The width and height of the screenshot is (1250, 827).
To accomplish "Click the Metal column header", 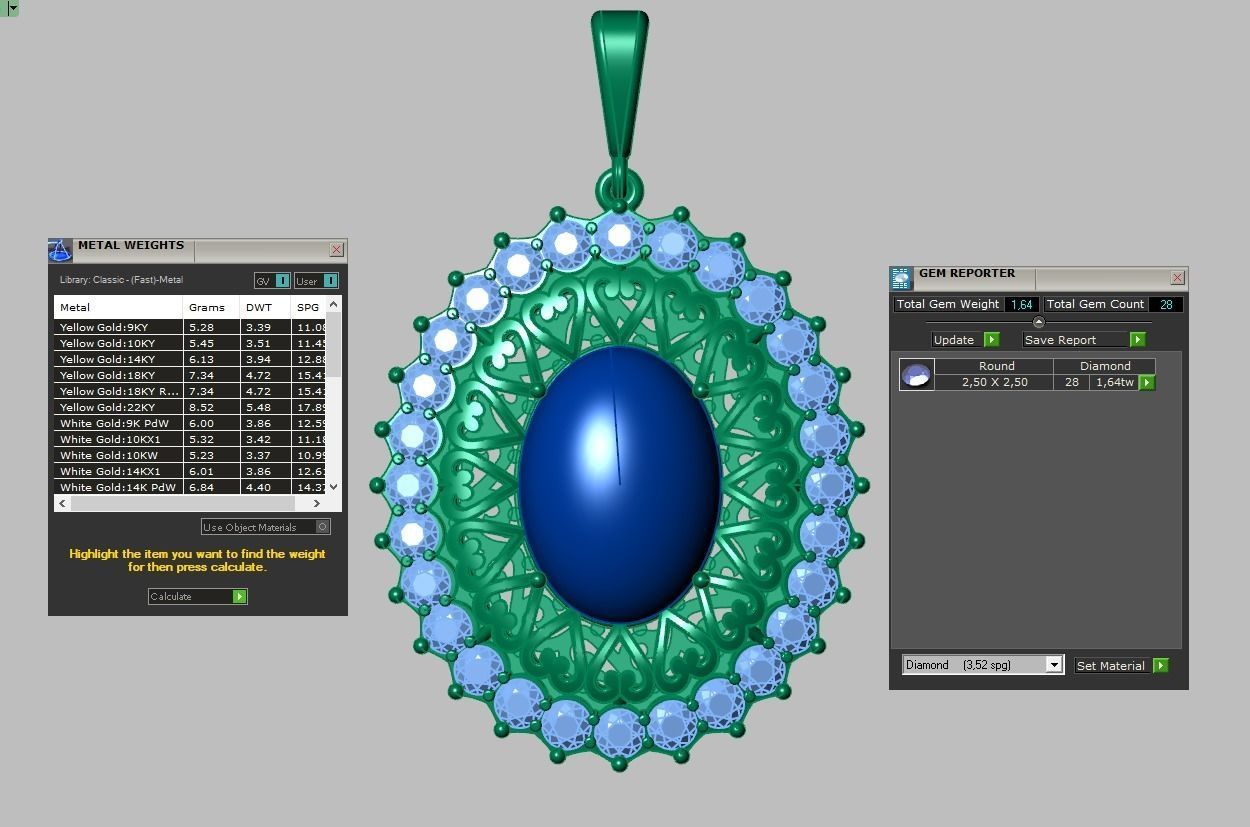I will pyautogui.click(x=119, y=307).
